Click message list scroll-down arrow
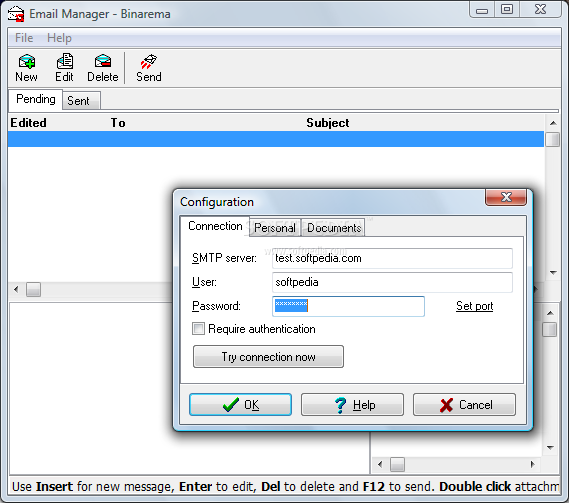The height and width of the screenshot is (503, 569). click(553, 273)
